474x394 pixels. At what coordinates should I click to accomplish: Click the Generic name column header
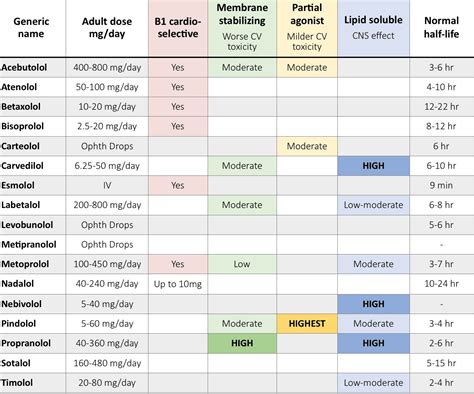click(x=33, y=28)
